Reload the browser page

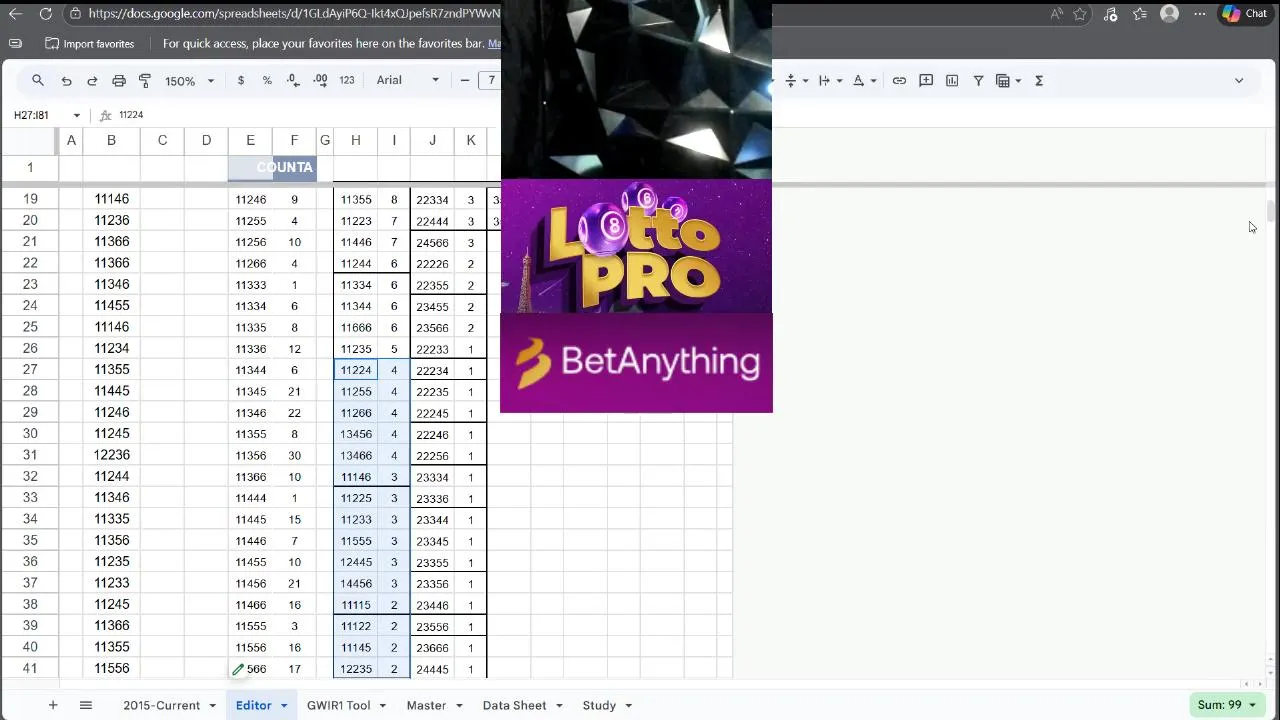click(46, 14)
